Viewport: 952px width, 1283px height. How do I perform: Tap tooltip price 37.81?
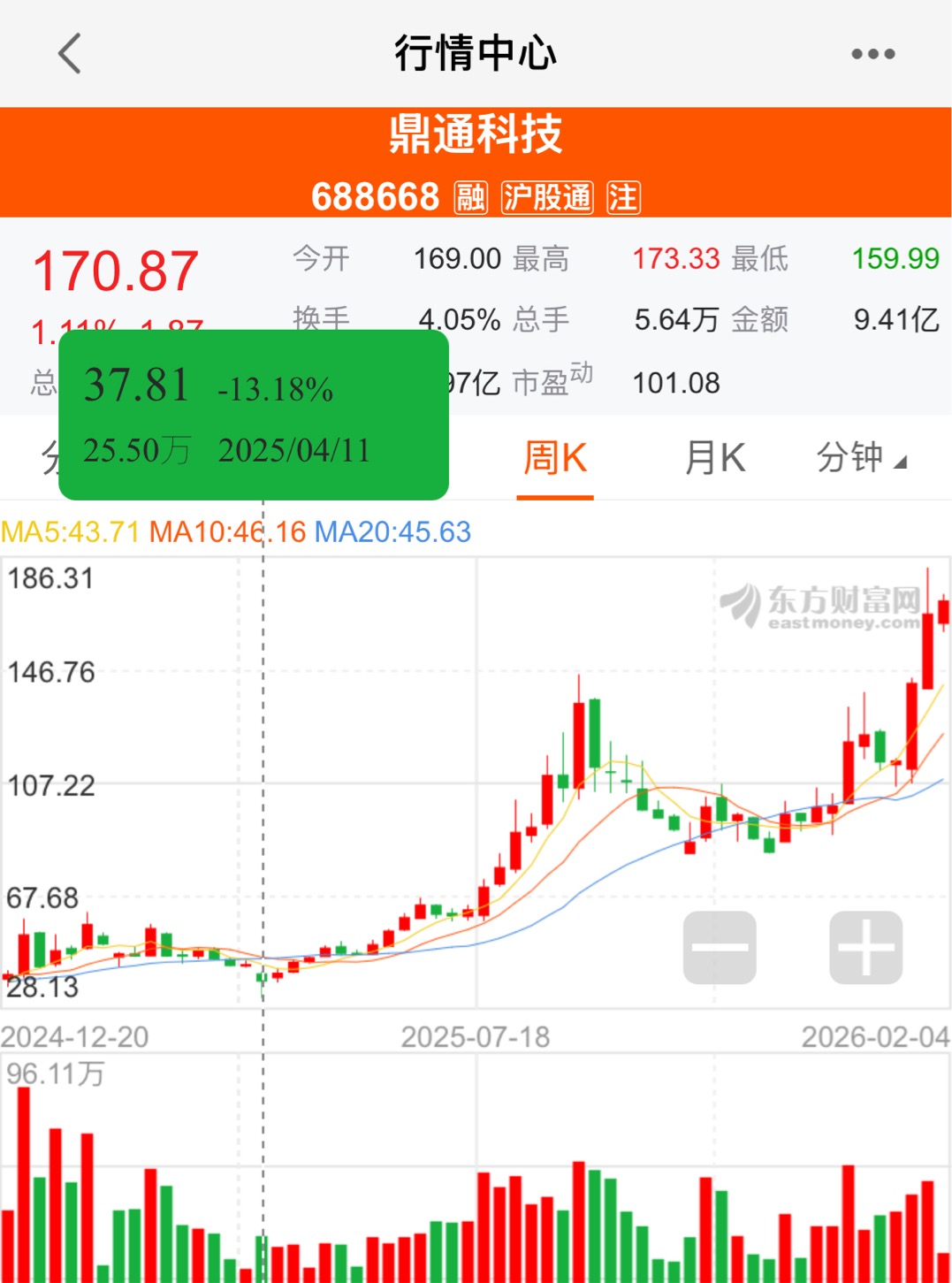tap(137, 385)
